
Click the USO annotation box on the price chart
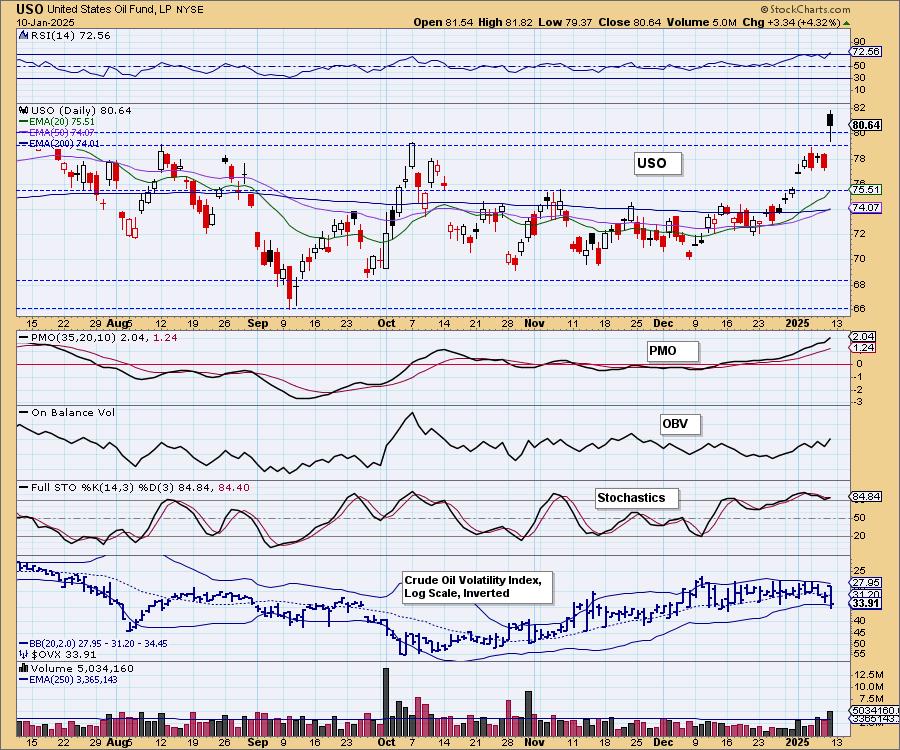coord(658,164)
